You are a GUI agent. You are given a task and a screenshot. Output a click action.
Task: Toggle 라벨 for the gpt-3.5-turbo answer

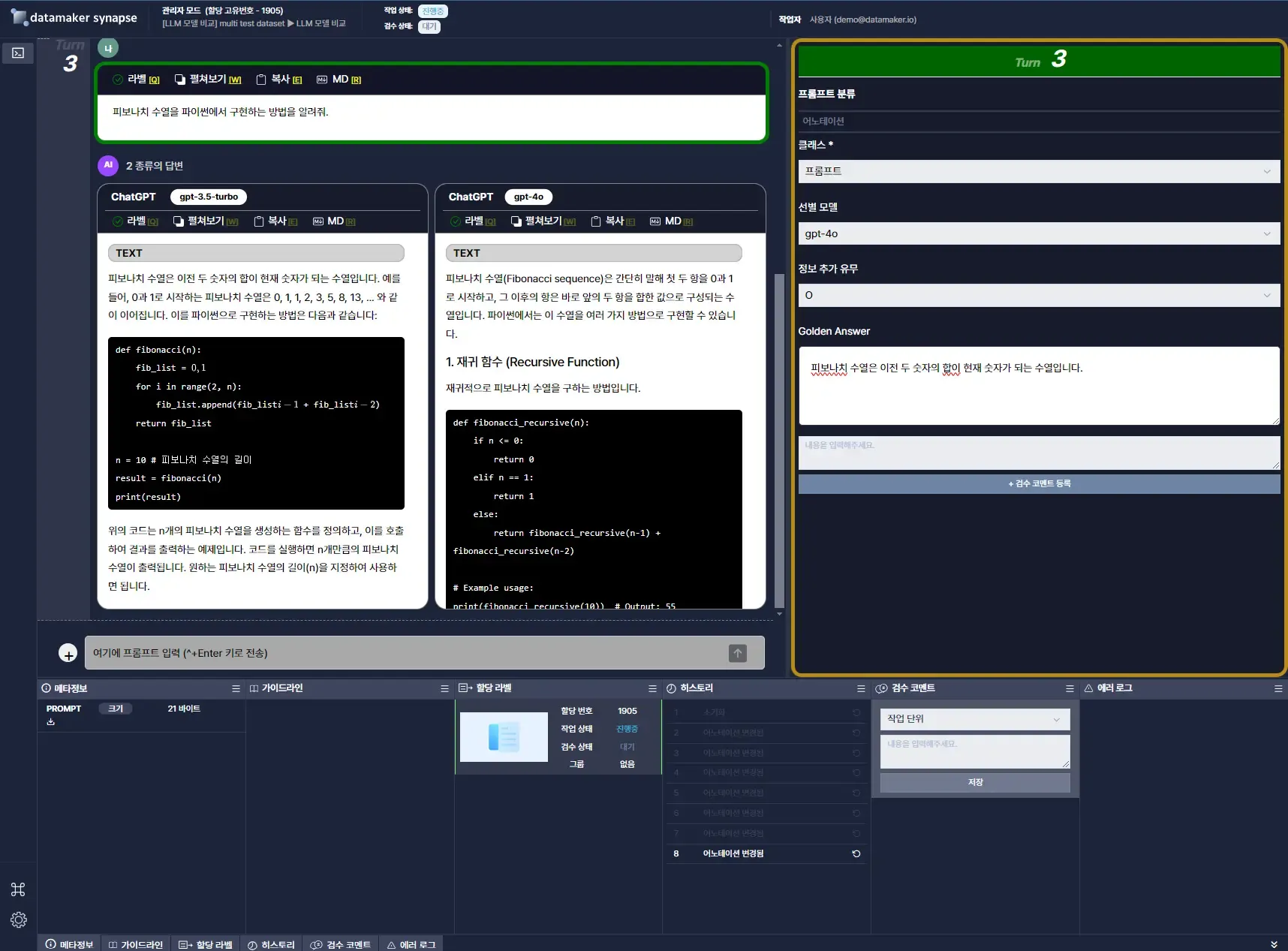[x=136, y=221]
